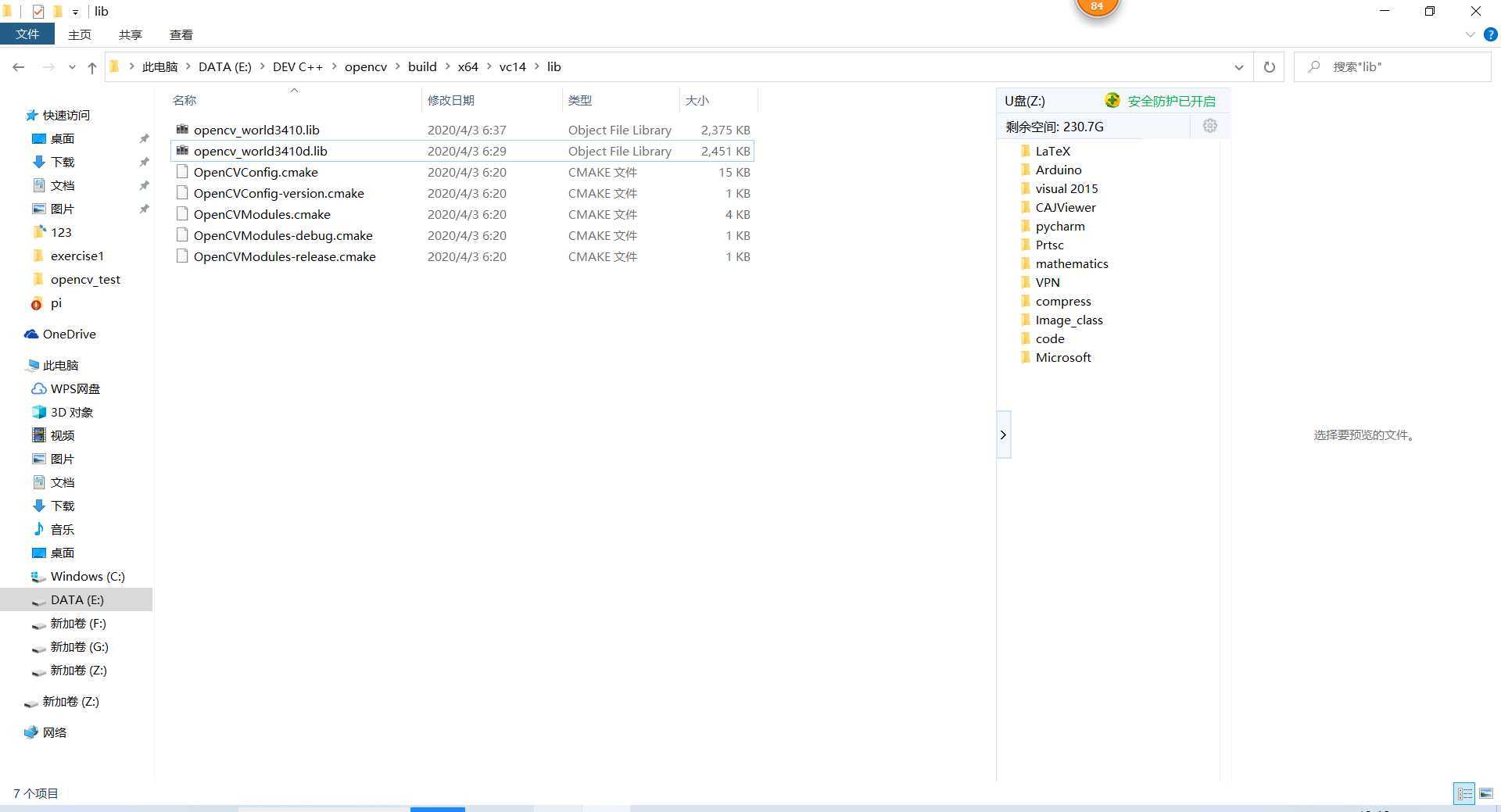
Task: Open 3D 对象 folder icon
Action: (38, 412)
